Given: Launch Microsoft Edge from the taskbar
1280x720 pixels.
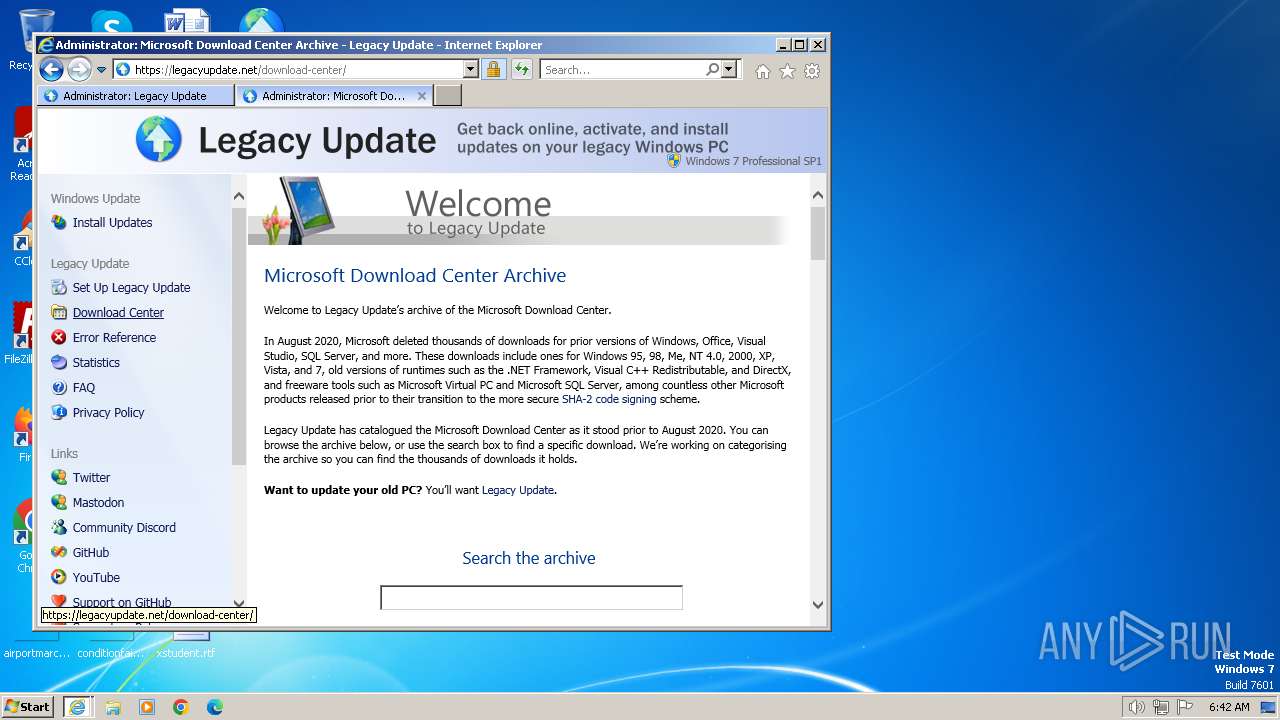Looking at the screenshot, I should pyautogui.click(x=215, y=707).
